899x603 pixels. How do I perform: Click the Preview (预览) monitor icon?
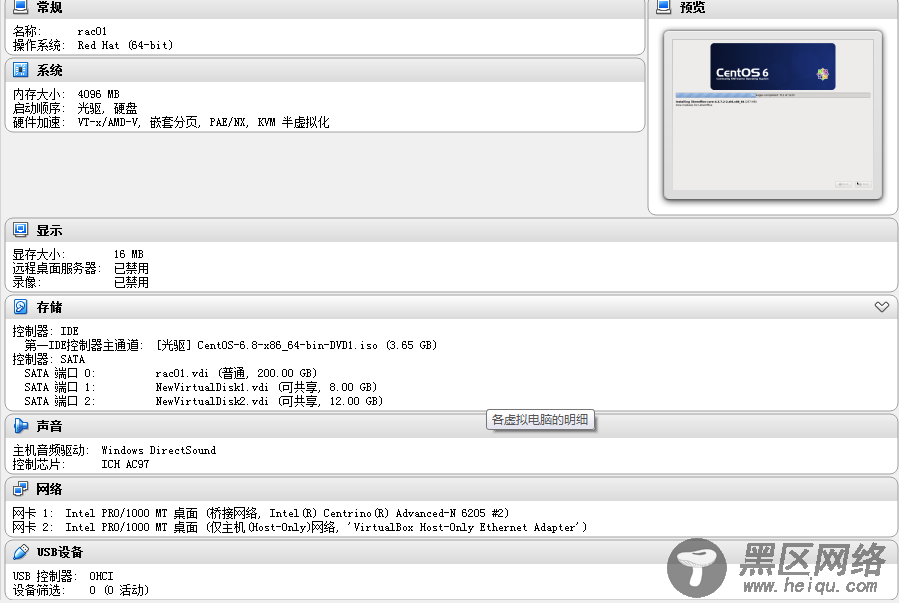click(x=663, y=6)
